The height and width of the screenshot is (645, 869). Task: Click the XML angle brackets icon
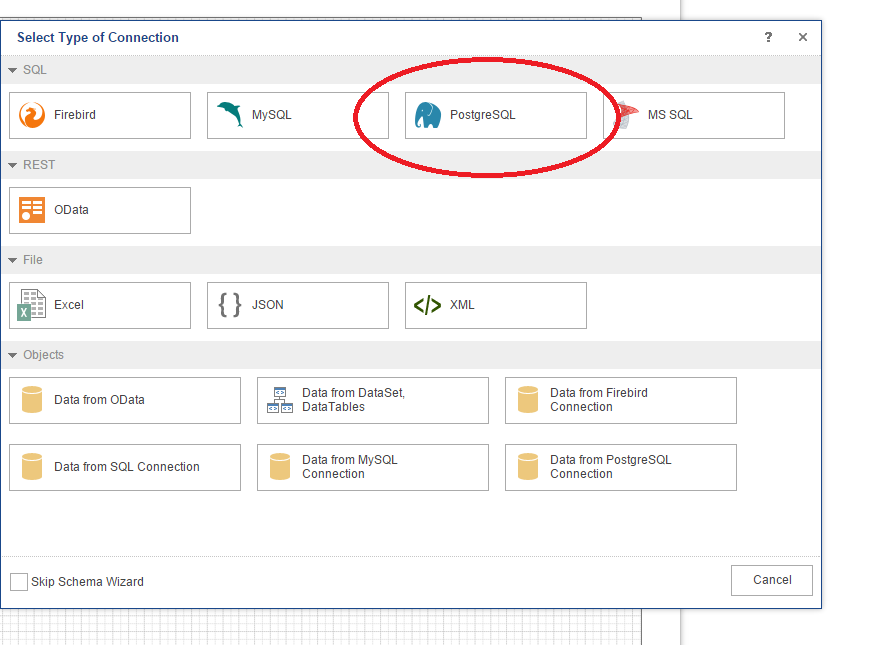pyautogui.click(x=428, y=305)
